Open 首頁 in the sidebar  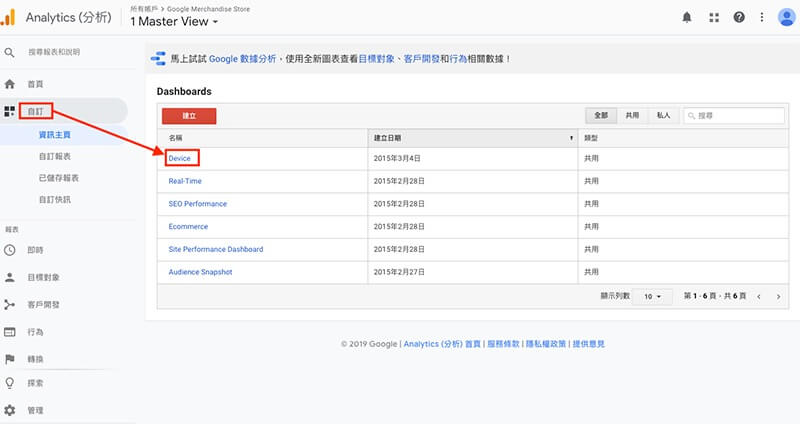pyautogui.click(x=35, y=84)
